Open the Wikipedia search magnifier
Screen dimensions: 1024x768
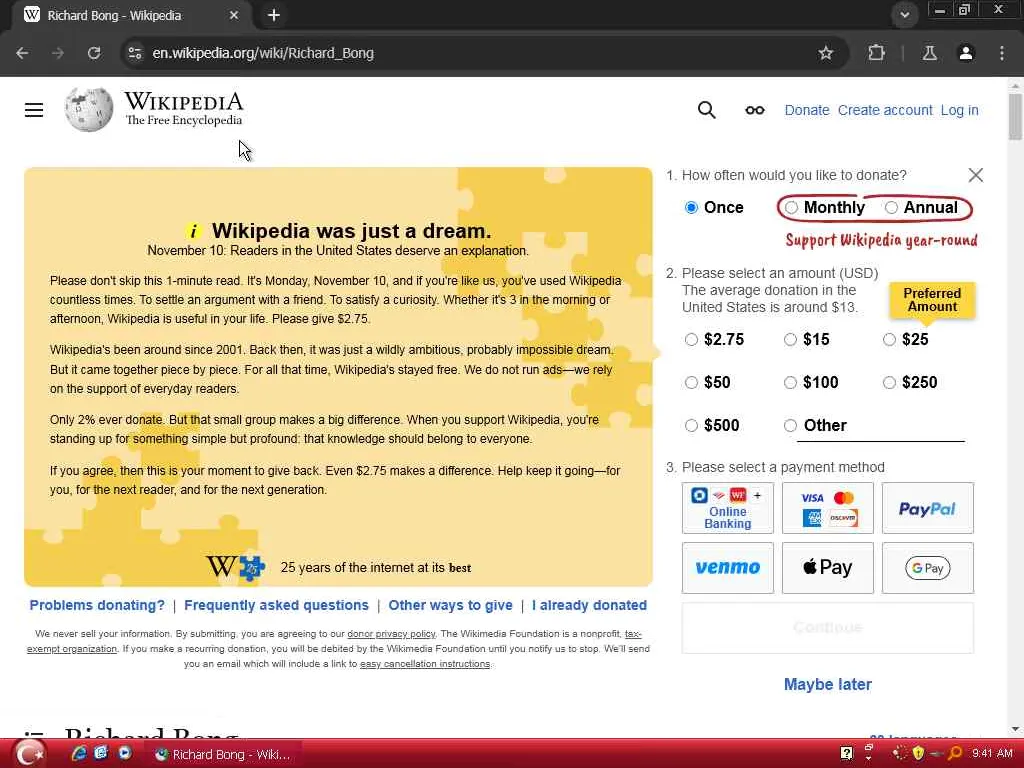[706, 110]
